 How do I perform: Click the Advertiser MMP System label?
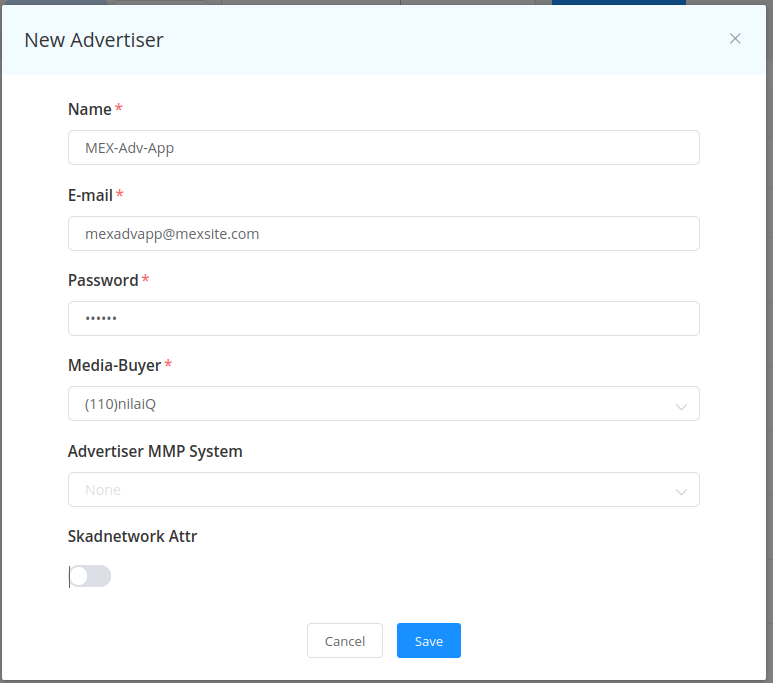coord(155,451)
